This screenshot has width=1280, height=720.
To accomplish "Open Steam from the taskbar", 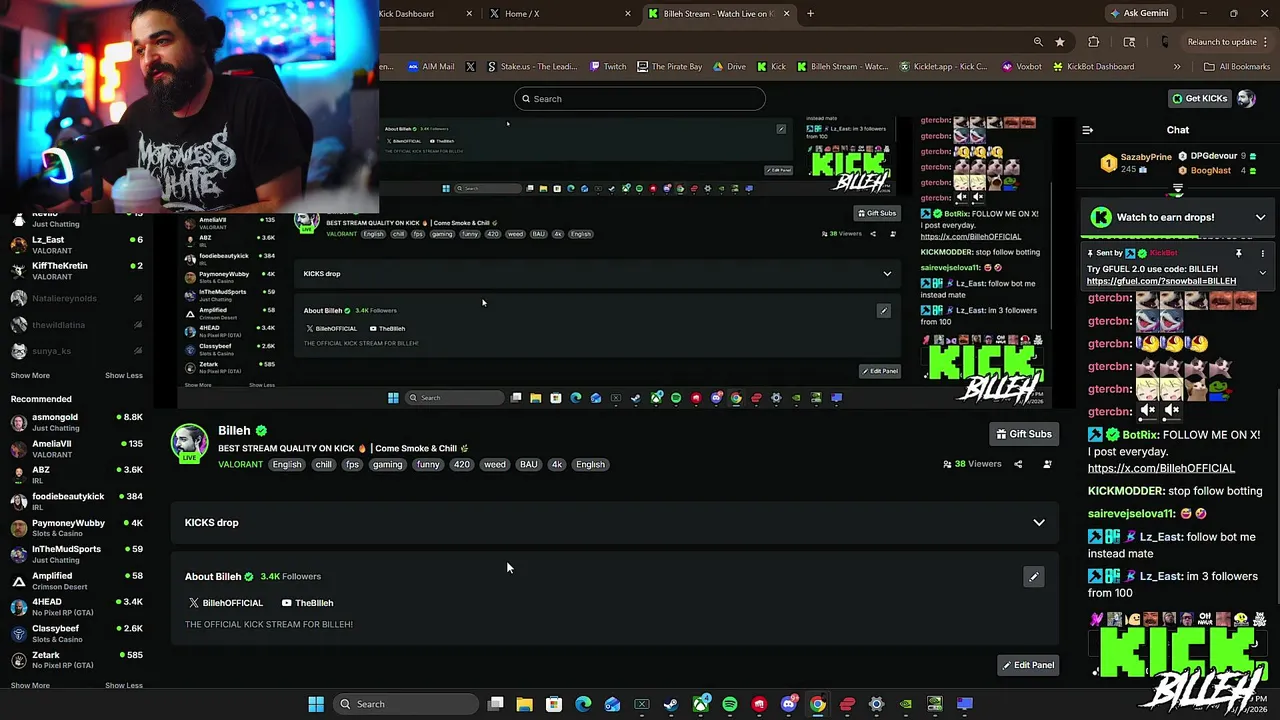I will pyautogui.click(x=671, y=704).
